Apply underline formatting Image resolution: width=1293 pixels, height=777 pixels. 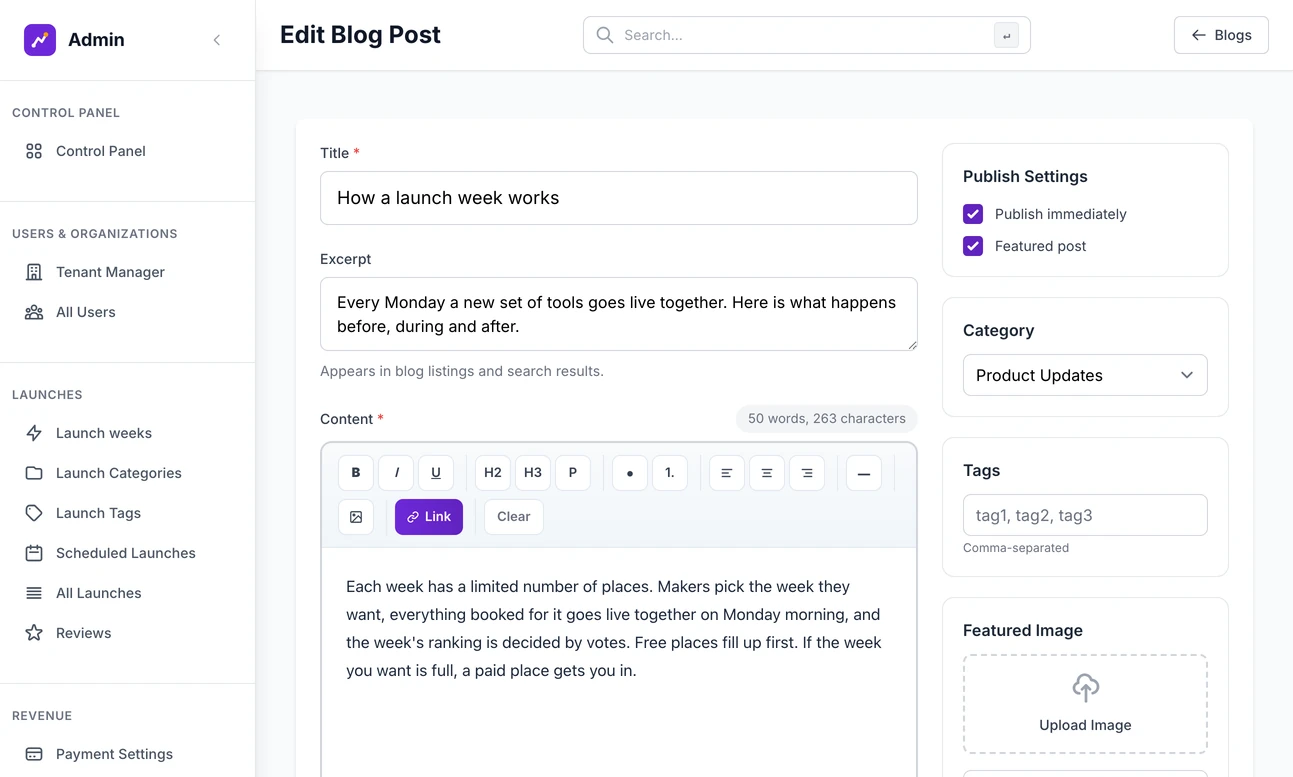(436, 473)
